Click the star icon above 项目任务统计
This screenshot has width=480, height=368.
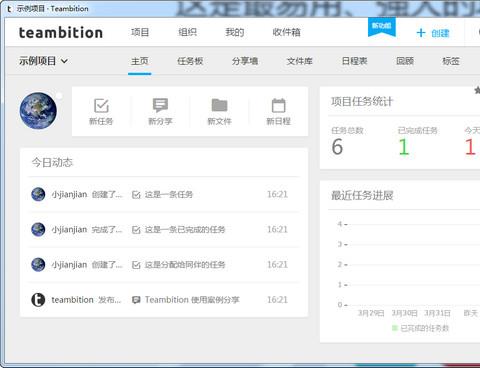coord(477,90)
